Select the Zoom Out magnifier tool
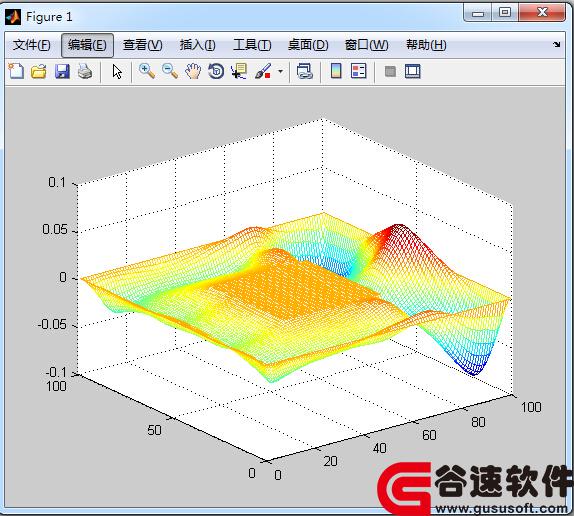This screenshot has height=516, width=574. click(170, 71)
